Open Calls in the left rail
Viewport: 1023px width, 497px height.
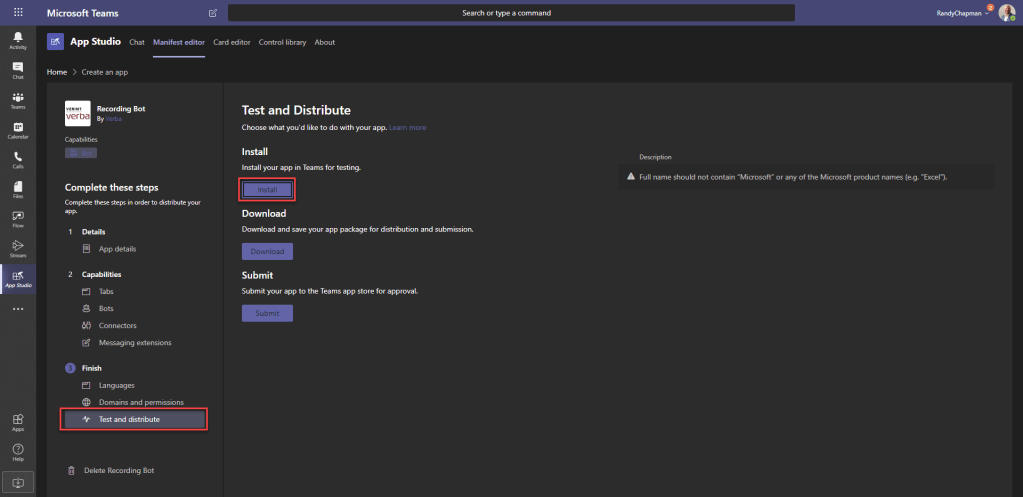coord(18,159)
